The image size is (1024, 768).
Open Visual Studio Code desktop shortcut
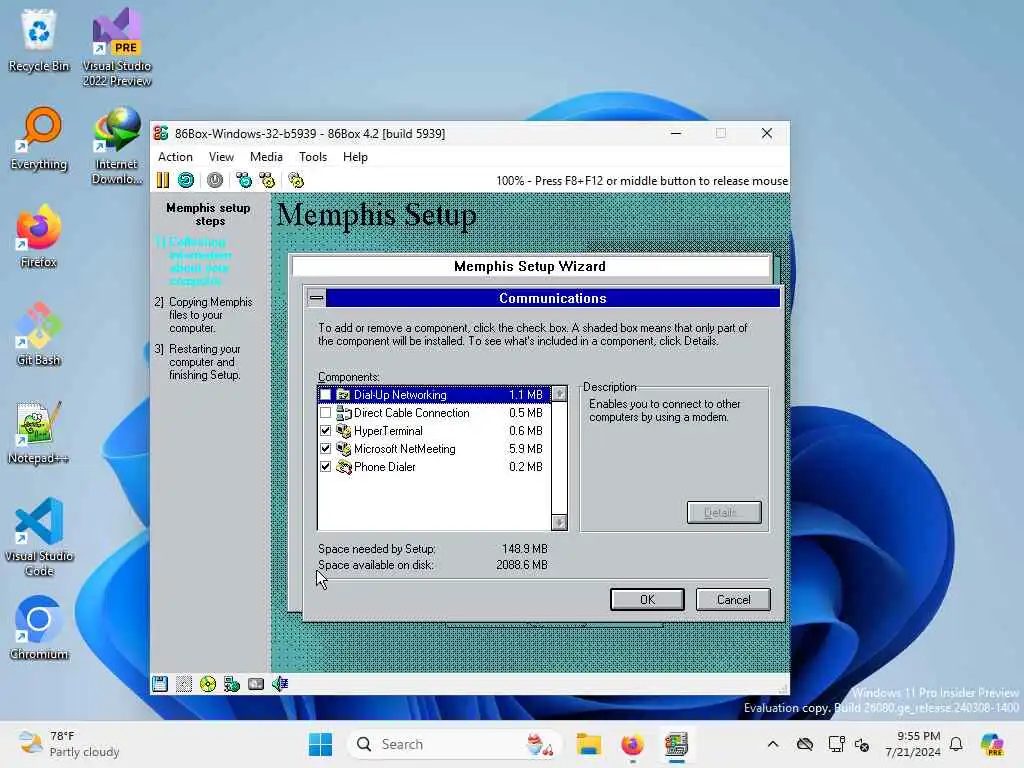39,537
